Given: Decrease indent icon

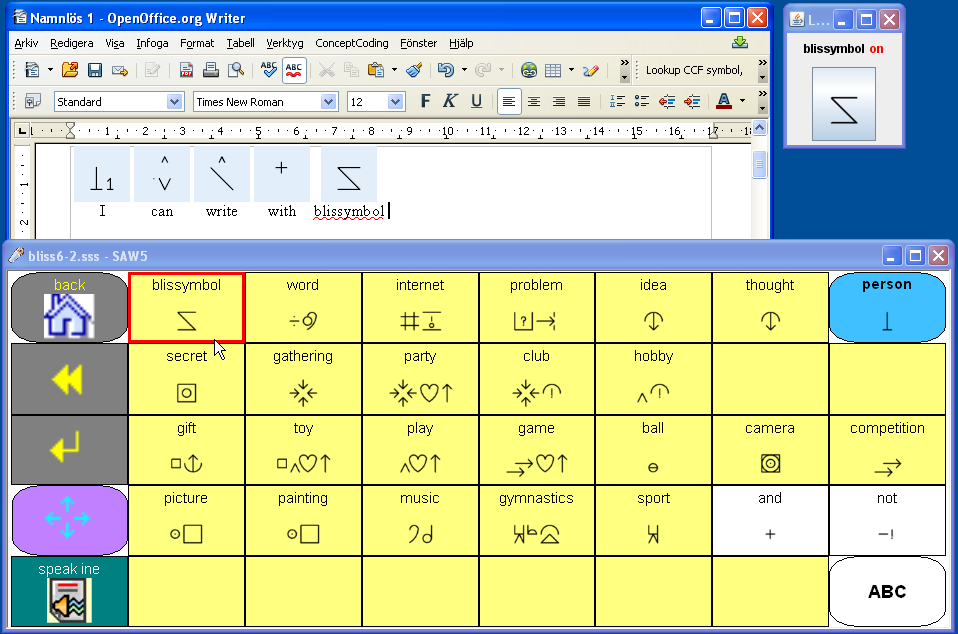Looking at the screenshot, I should pyautogui.click(x=667, y=101).
